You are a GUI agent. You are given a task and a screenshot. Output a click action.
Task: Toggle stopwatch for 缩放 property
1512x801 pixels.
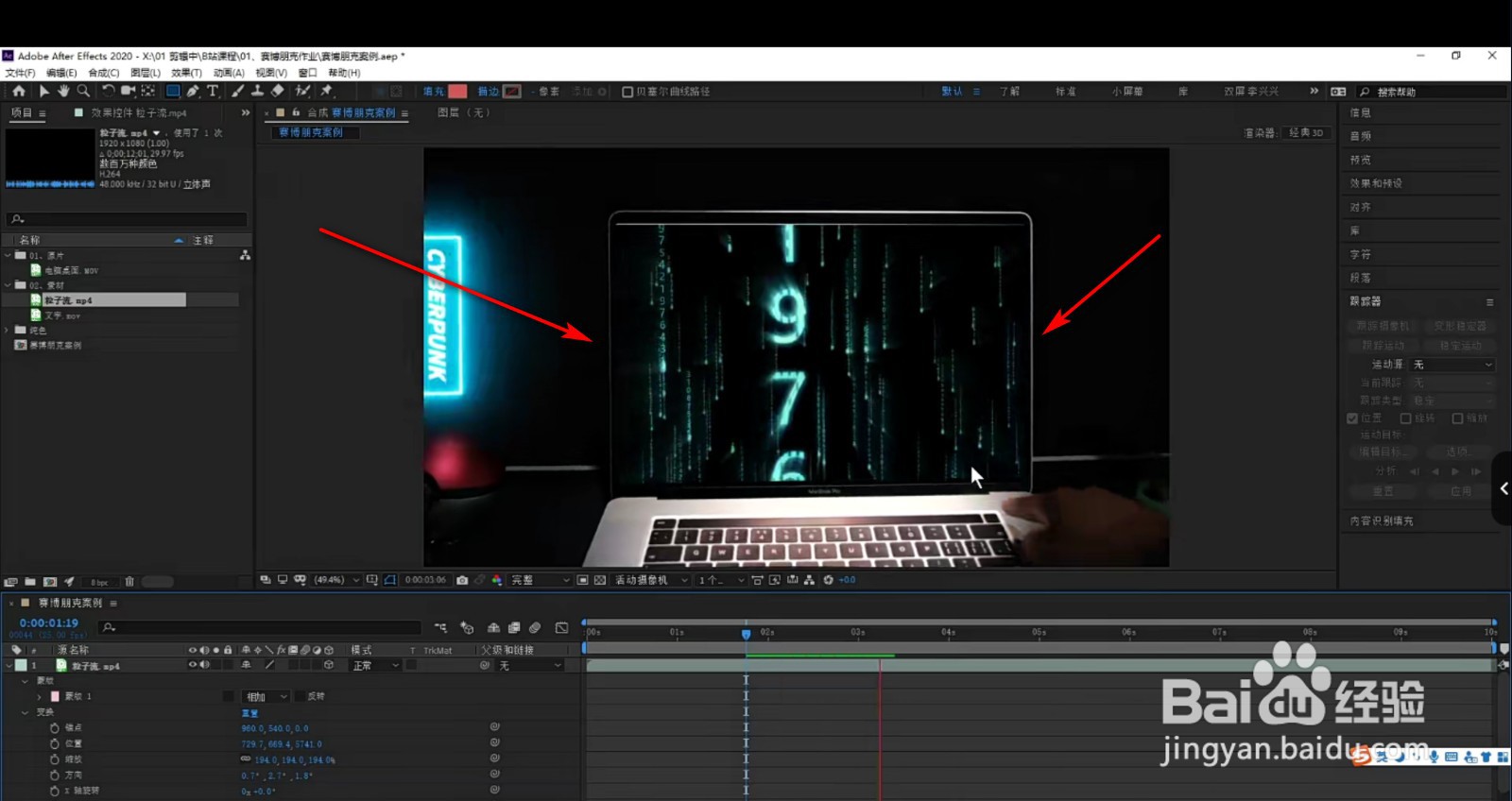pyautogui.click(x=55, y=758)
